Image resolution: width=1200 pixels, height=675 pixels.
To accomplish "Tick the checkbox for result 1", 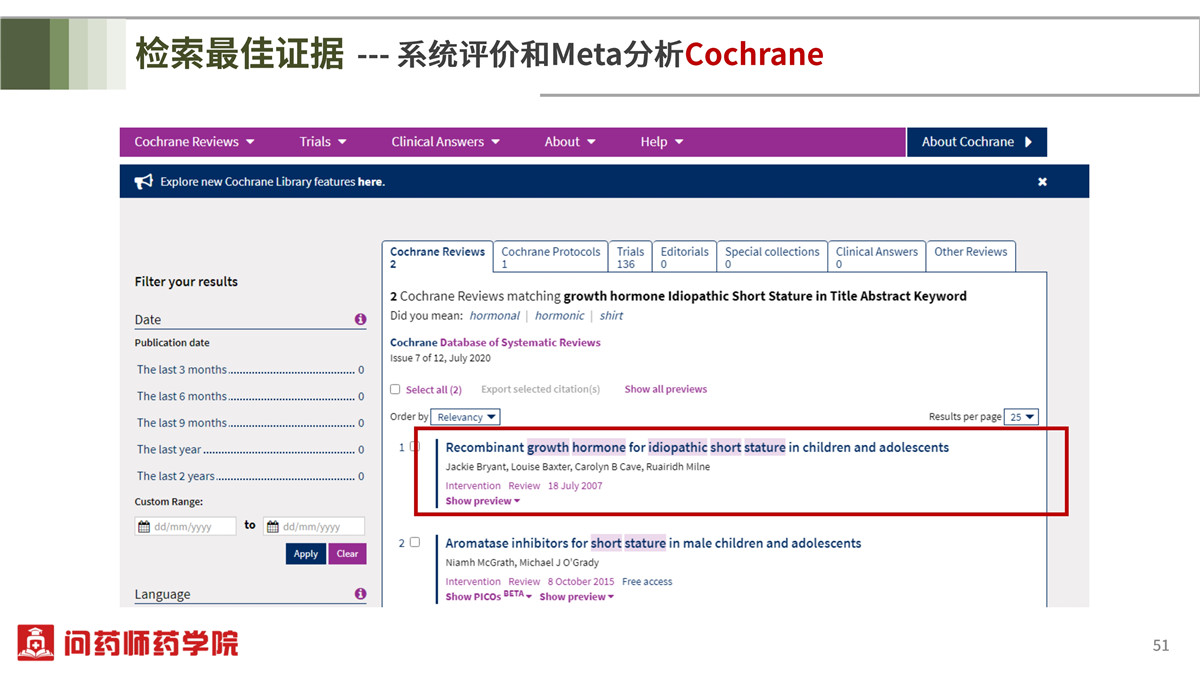I will 415,447.
